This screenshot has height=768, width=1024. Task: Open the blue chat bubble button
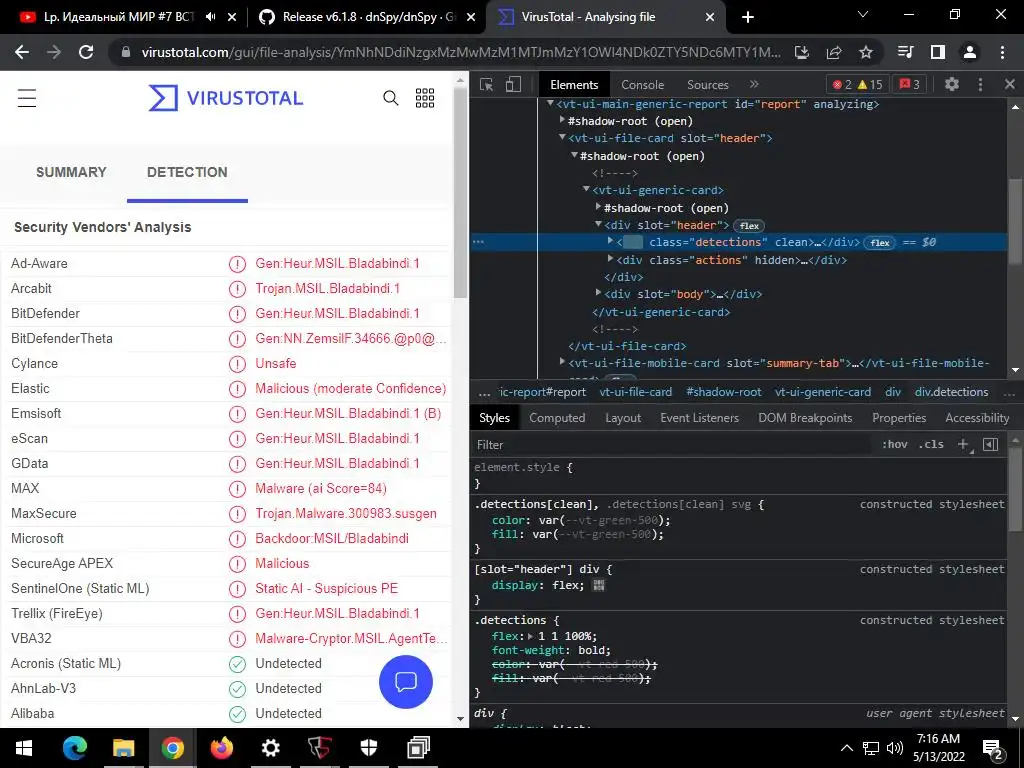(x=406, y=682)
